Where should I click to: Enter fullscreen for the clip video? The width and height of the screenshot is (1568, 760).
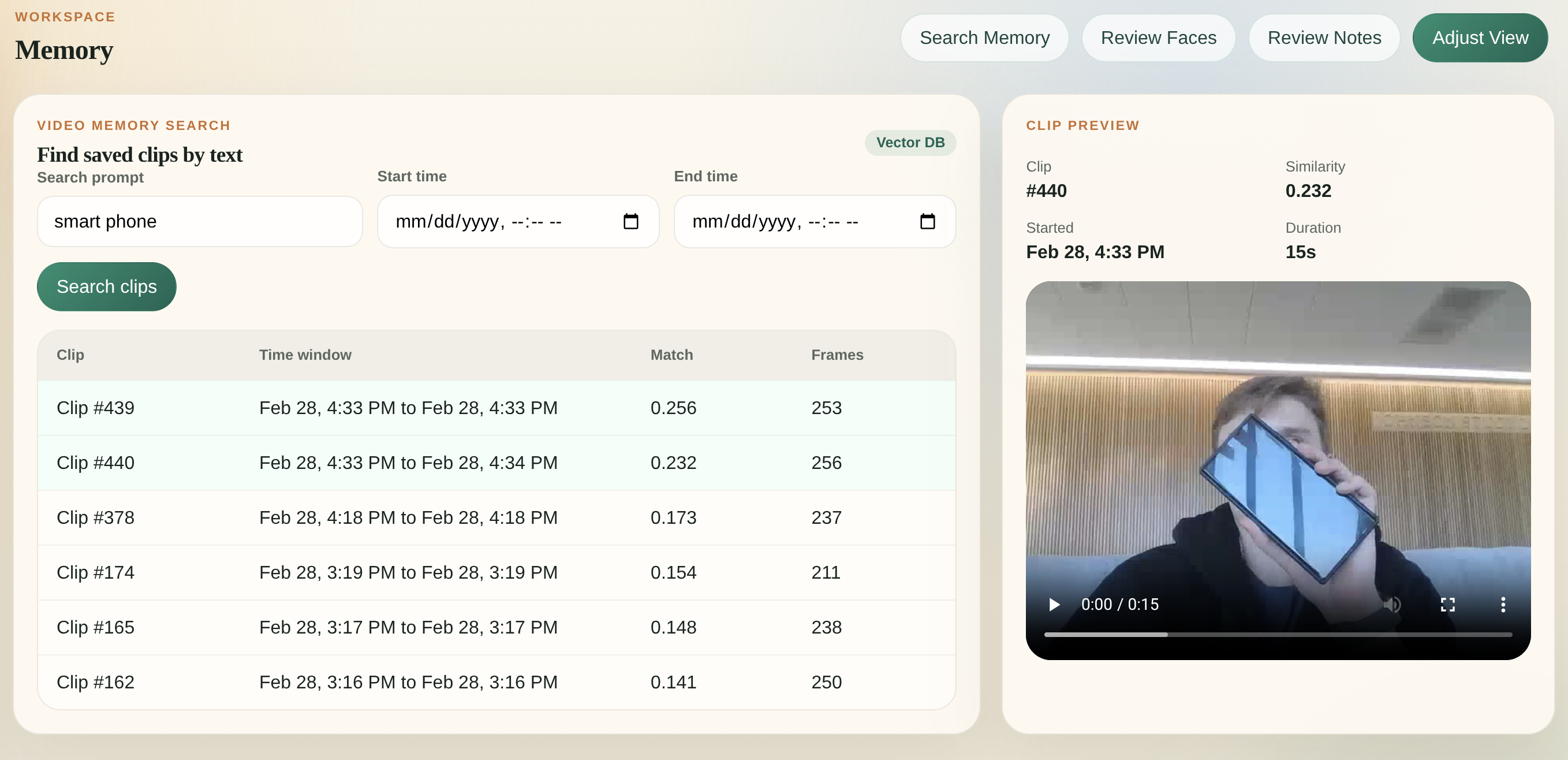pyautogui.click(x=1447, y=604)
